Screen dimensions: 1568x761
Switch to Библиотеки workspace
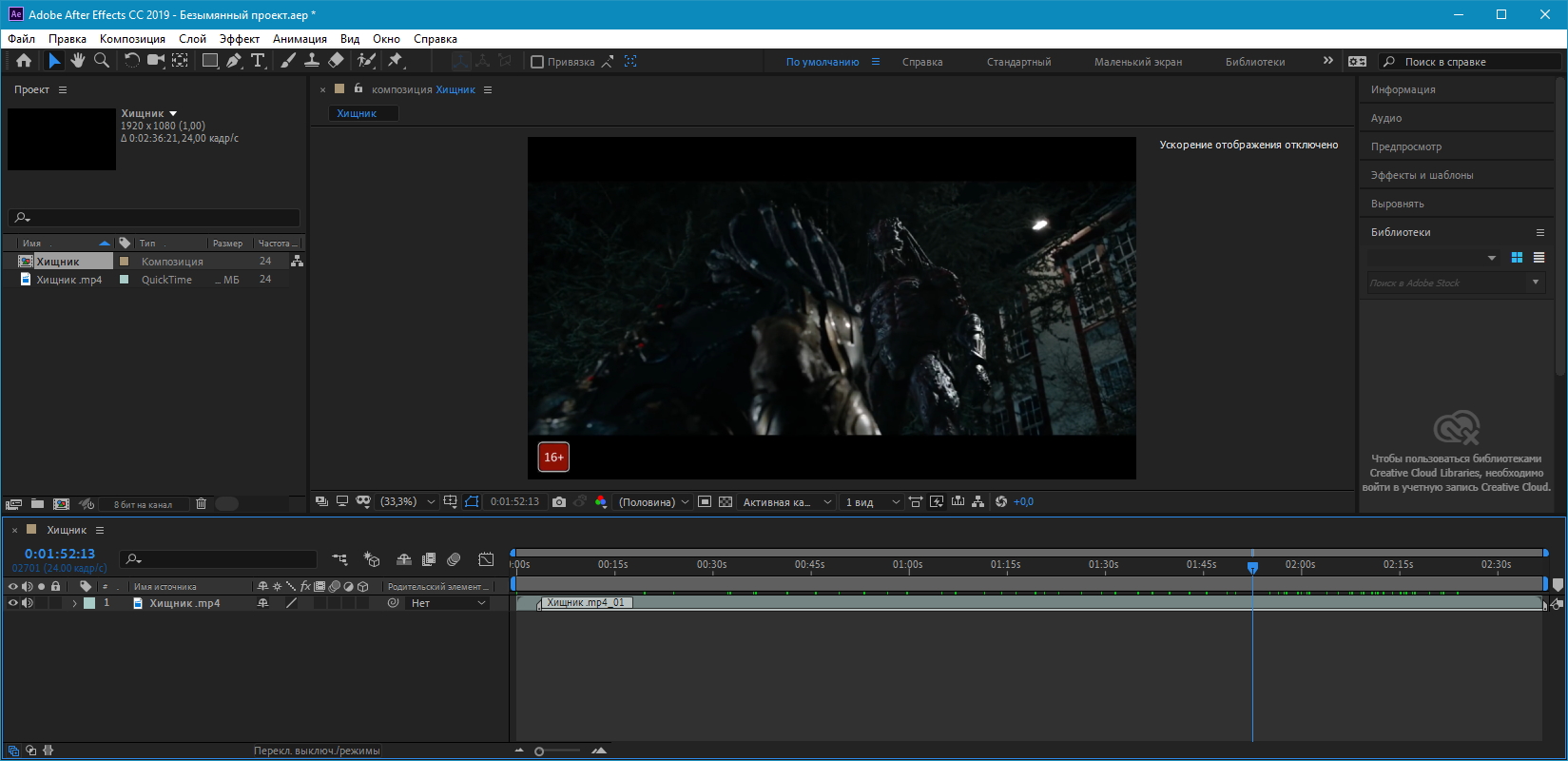(1255, 62)
